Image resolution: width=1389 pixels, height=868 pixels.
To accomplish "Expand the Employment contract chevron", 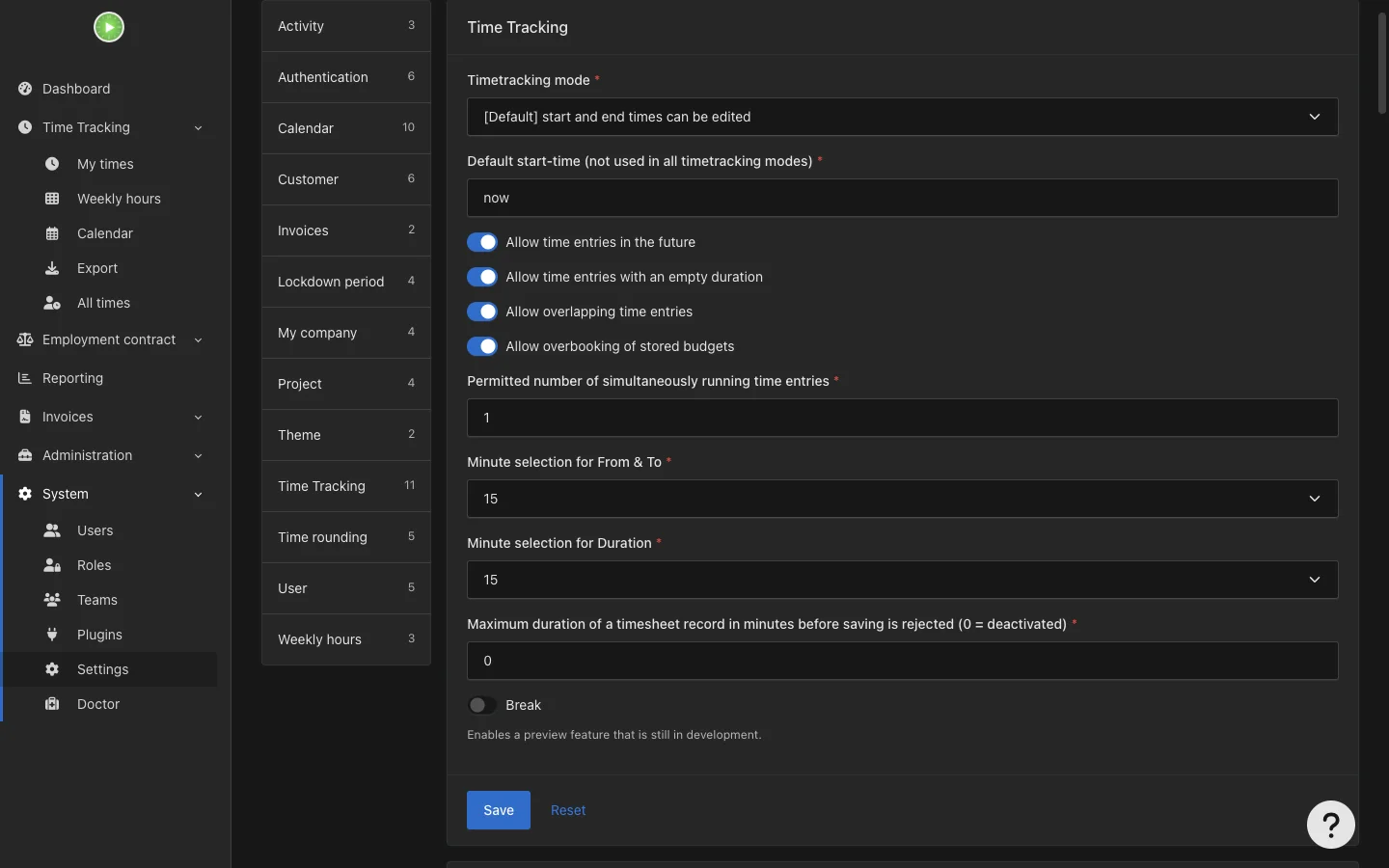I will [198, 339].
